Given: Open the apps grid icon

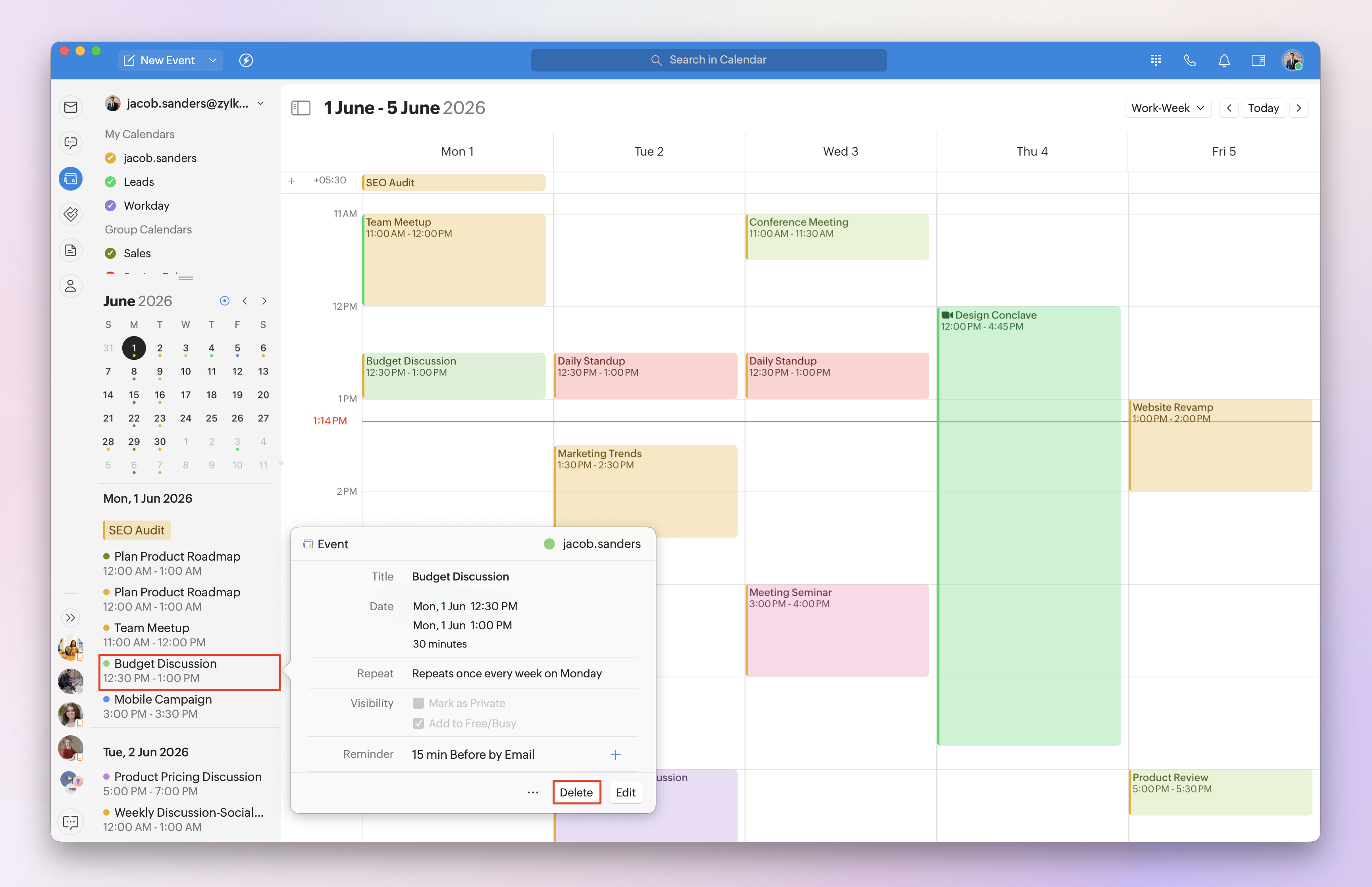Looking at the screenshot, I should point(1156,60).
